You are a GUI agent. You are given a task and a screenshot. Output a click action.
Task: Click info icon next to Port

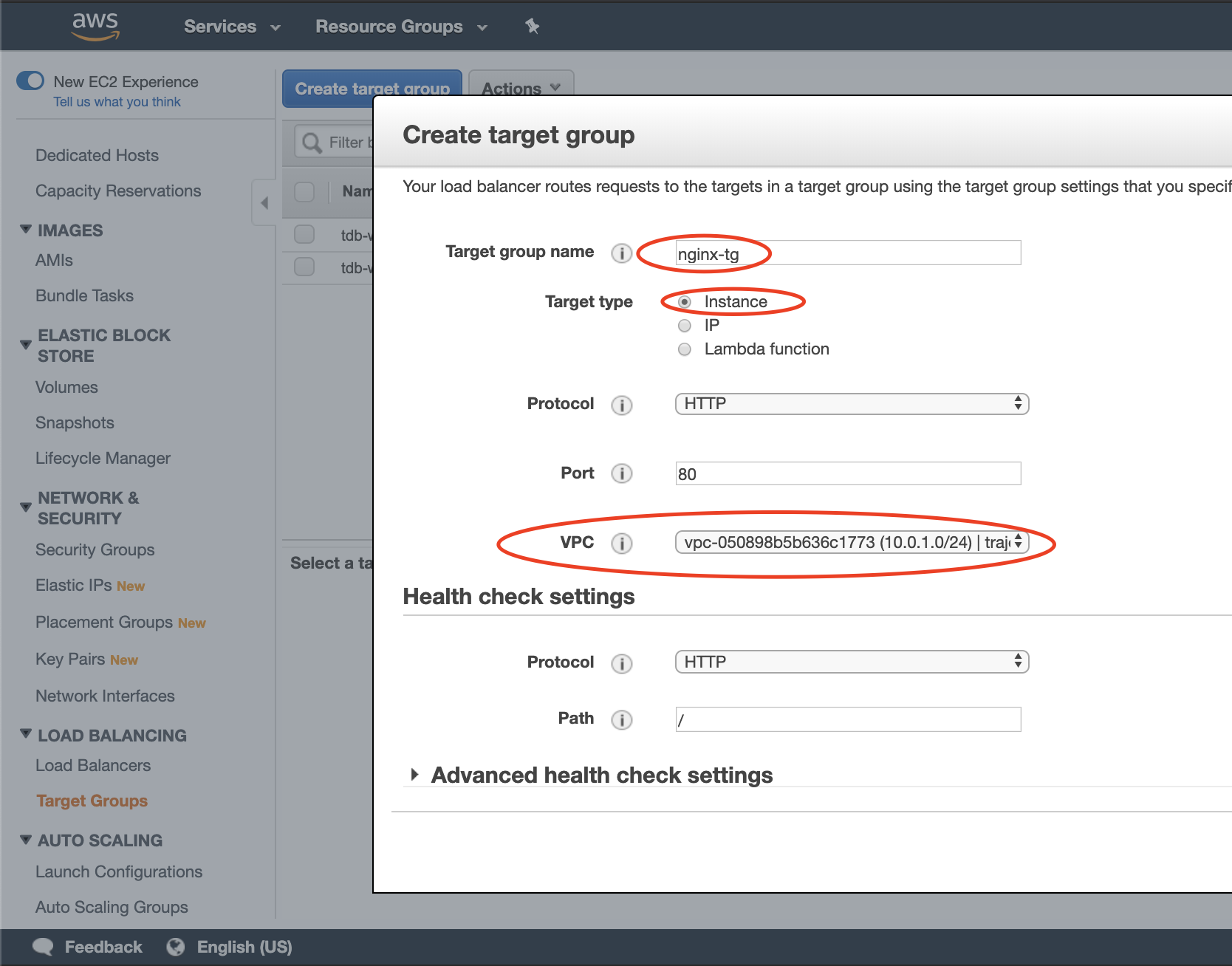pyautogui.click(x=622, y=473)
